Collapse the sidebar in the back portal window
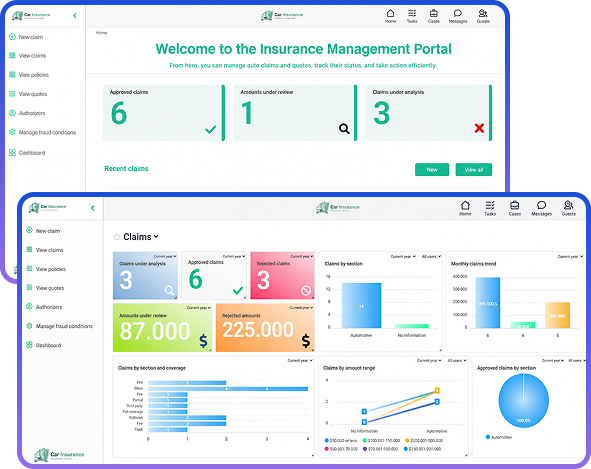The height and width of the screenshot is (469, 591). 75,15
